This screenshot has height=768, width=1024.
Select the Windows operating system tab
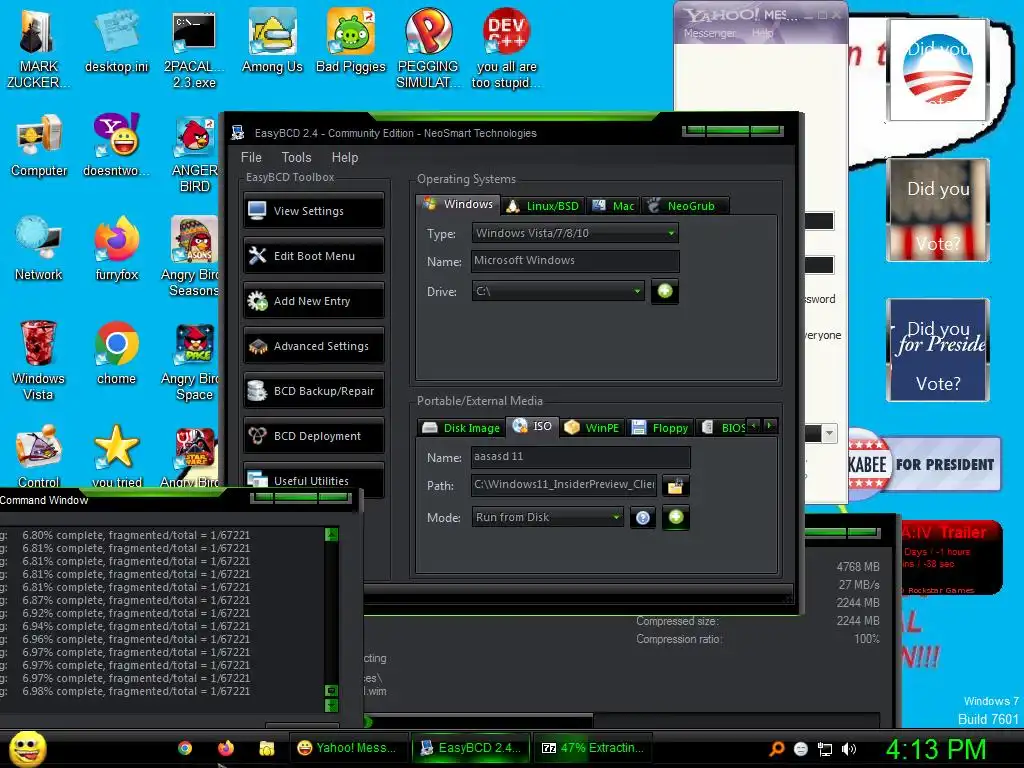pos(458,204)
